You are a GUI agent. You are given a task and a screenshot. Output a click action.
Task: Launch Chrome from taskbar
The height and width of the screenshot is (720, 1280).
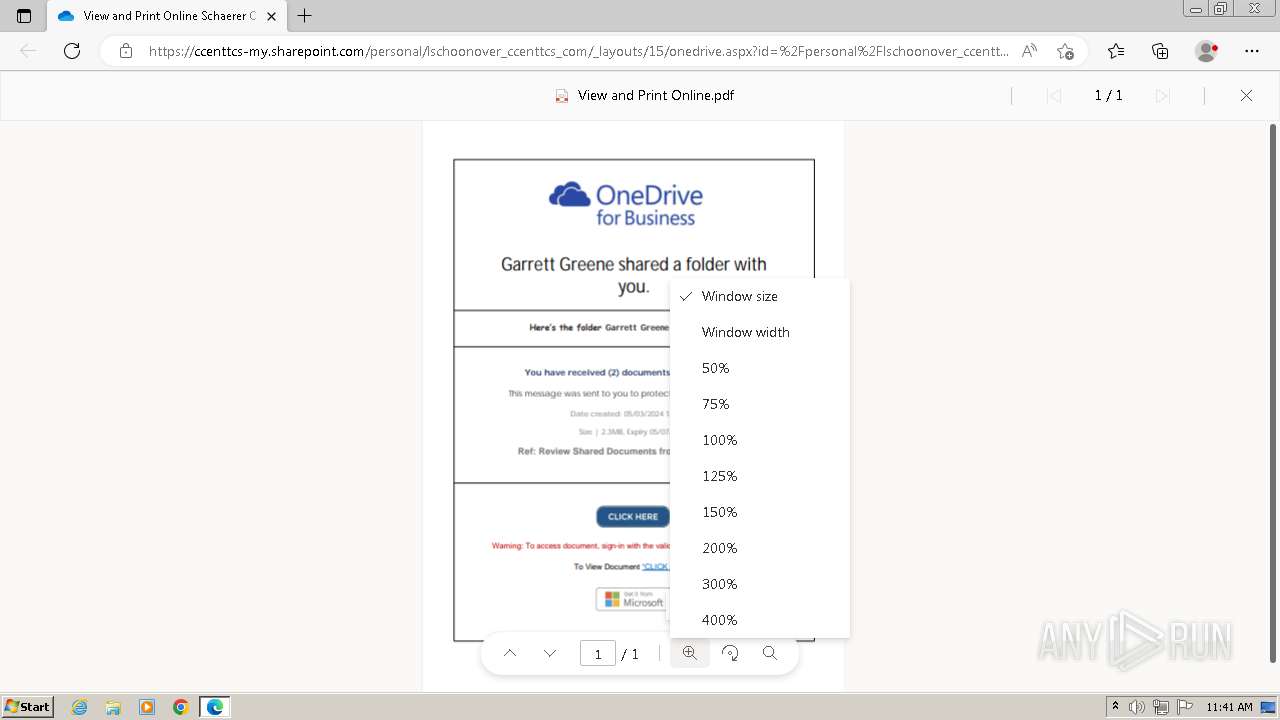(181, 707)
